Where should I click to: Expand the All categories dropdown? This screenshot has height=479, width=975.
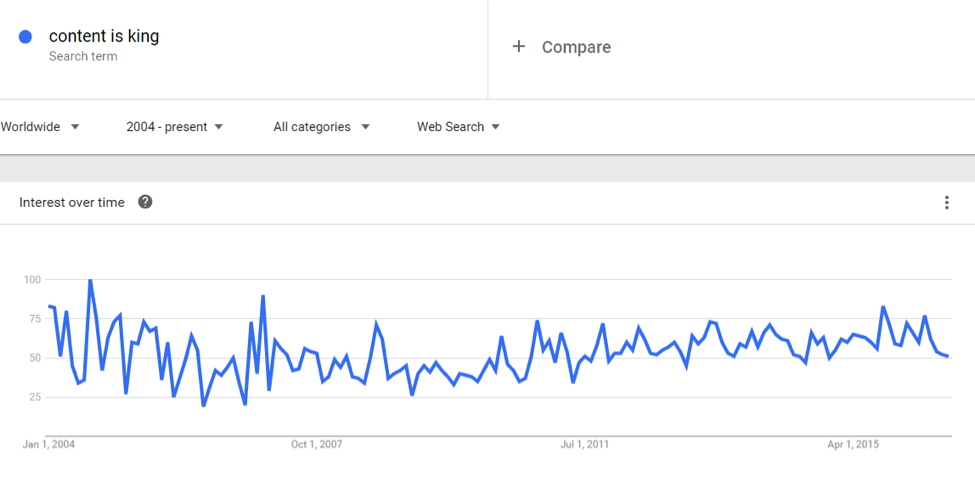click(x=322, y=127)
